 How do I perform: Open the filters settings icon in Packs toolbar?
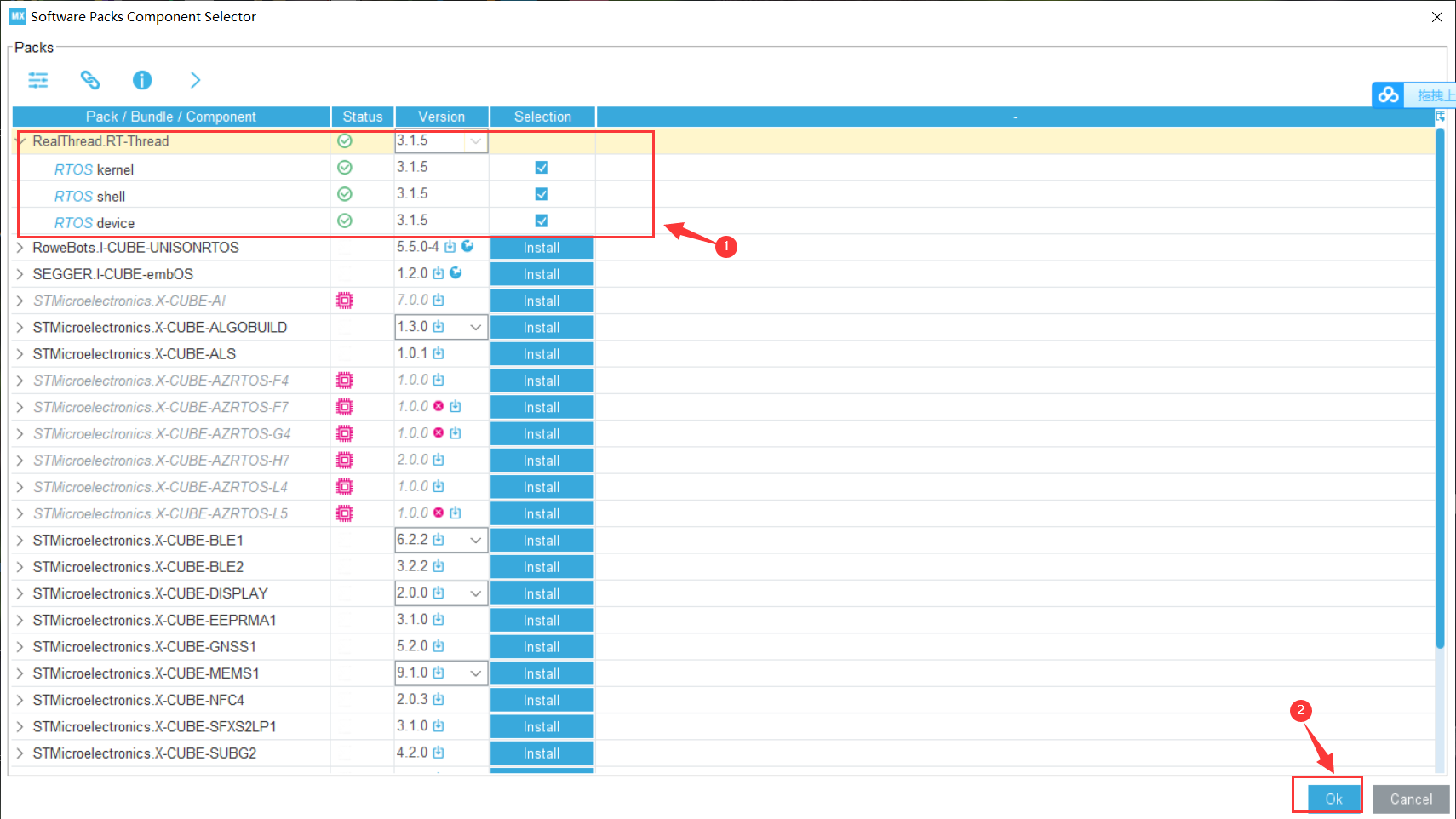38,80
